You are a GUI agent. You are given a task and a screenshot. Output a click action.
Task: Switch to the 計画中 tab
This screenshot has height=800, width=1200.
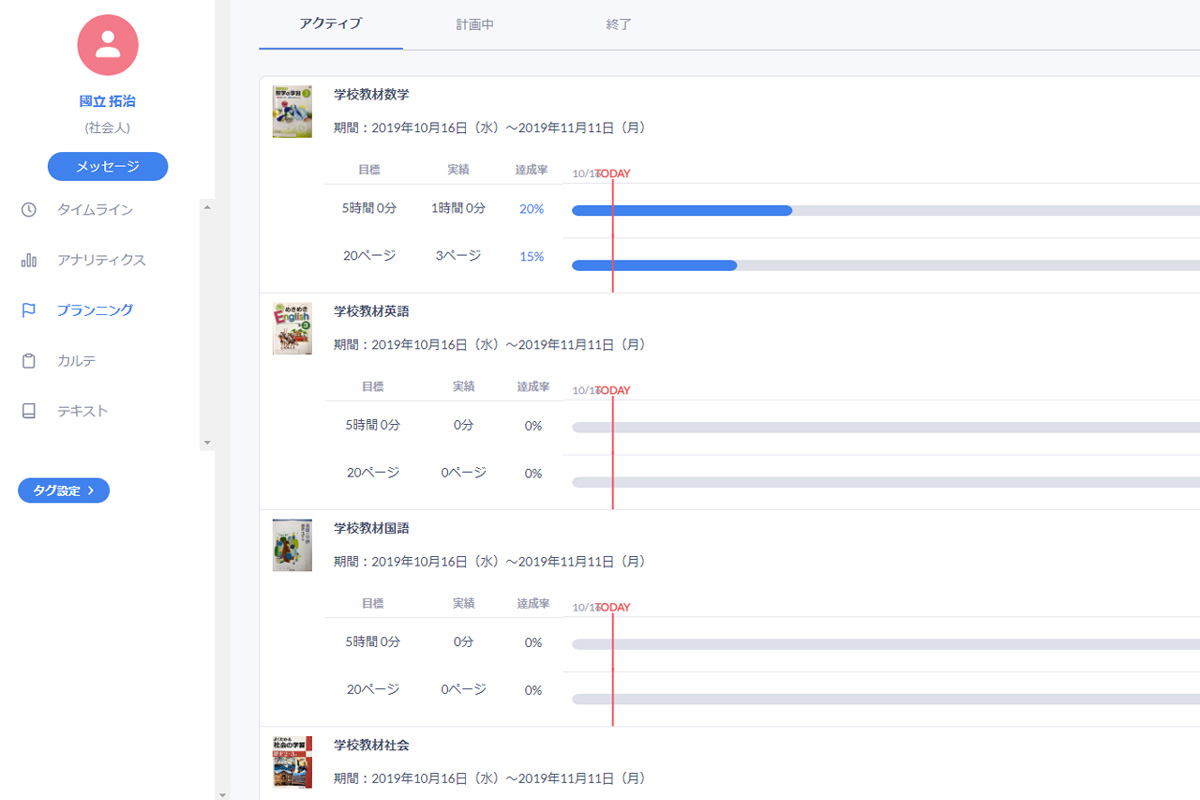tap(475, 24)
